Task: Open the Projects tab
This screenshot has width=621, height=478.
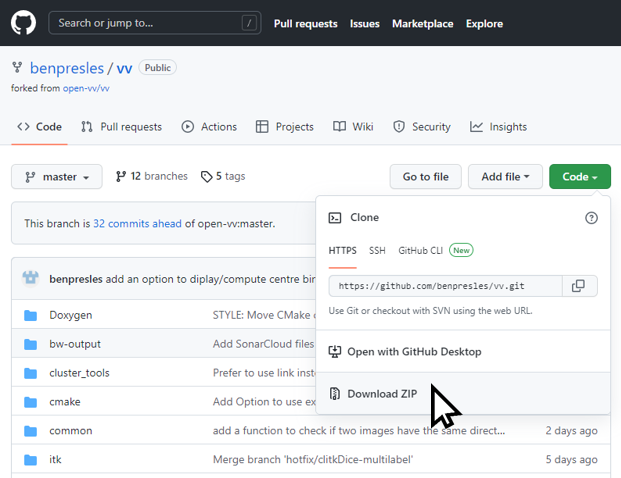Action: 284,127
